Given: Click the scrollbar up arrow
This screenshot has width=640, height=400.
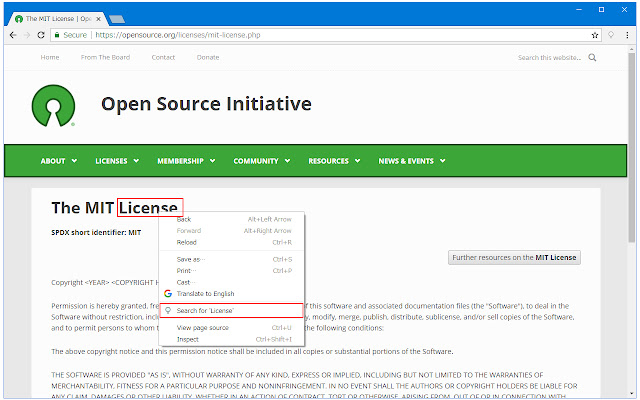Looking at the screenshot, I should (631, 49).
